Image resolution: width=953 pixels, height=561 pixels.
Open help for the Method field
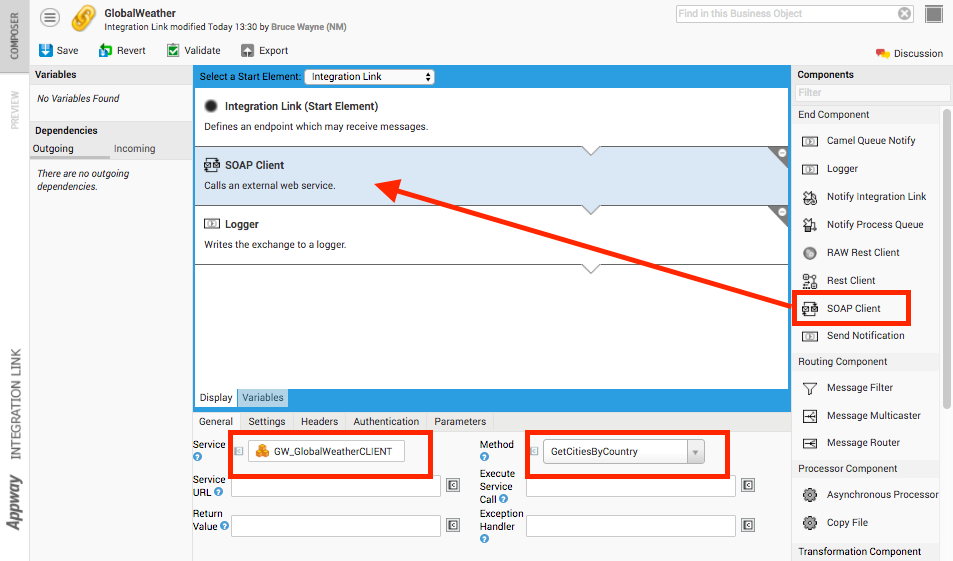click(484, 457)
